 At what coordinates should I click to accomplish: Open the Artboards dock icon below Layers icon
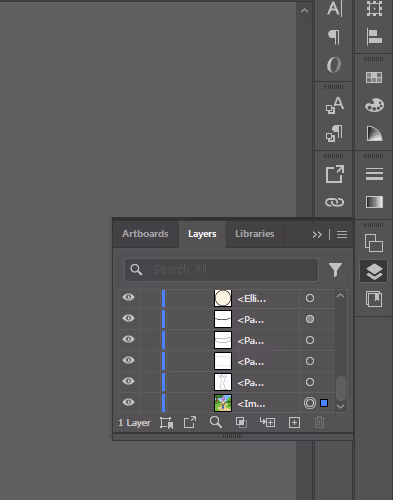point(374,299)
